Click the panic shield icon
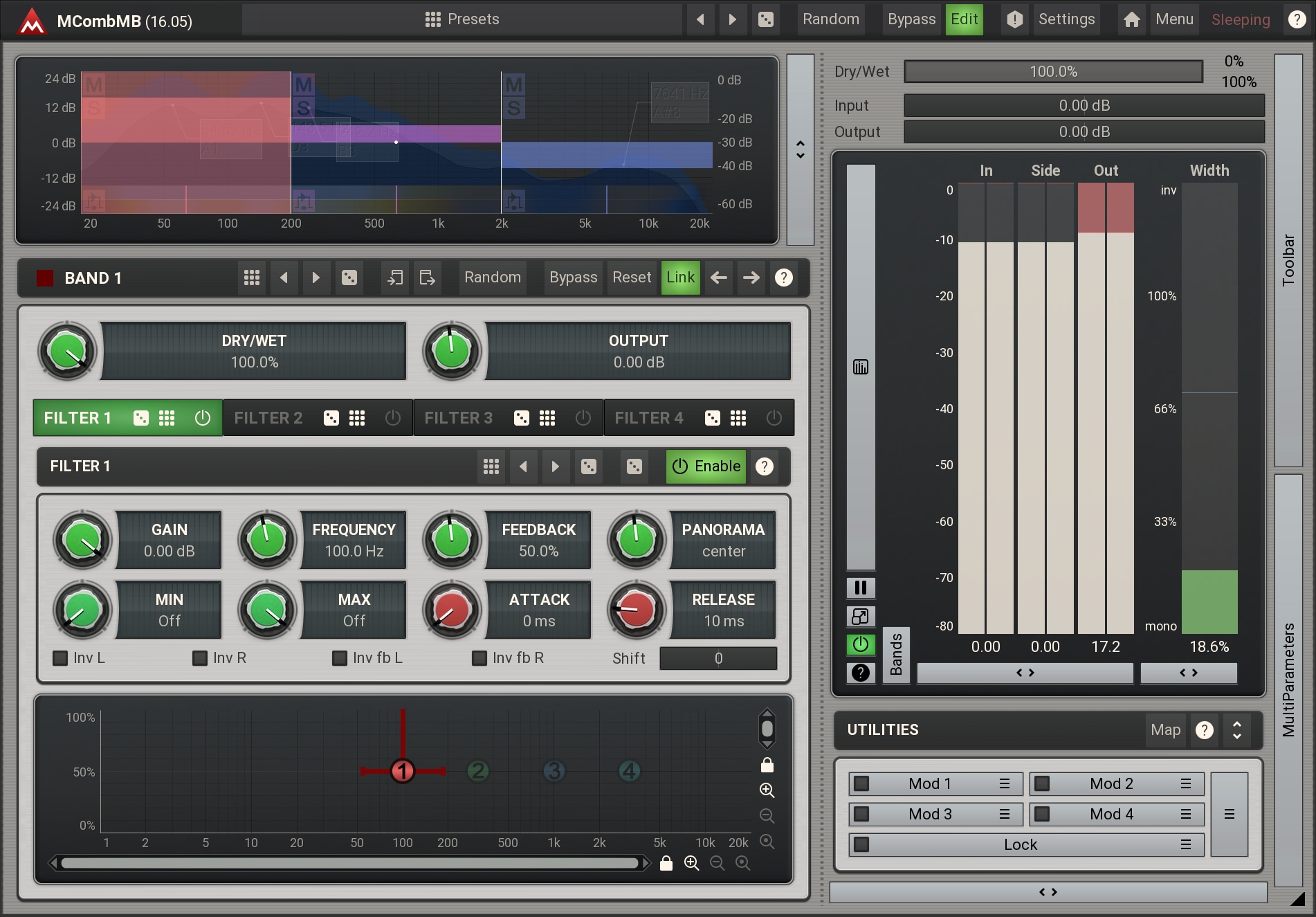The height and width of the screenshot is (917, 1316). point(1014,19)
